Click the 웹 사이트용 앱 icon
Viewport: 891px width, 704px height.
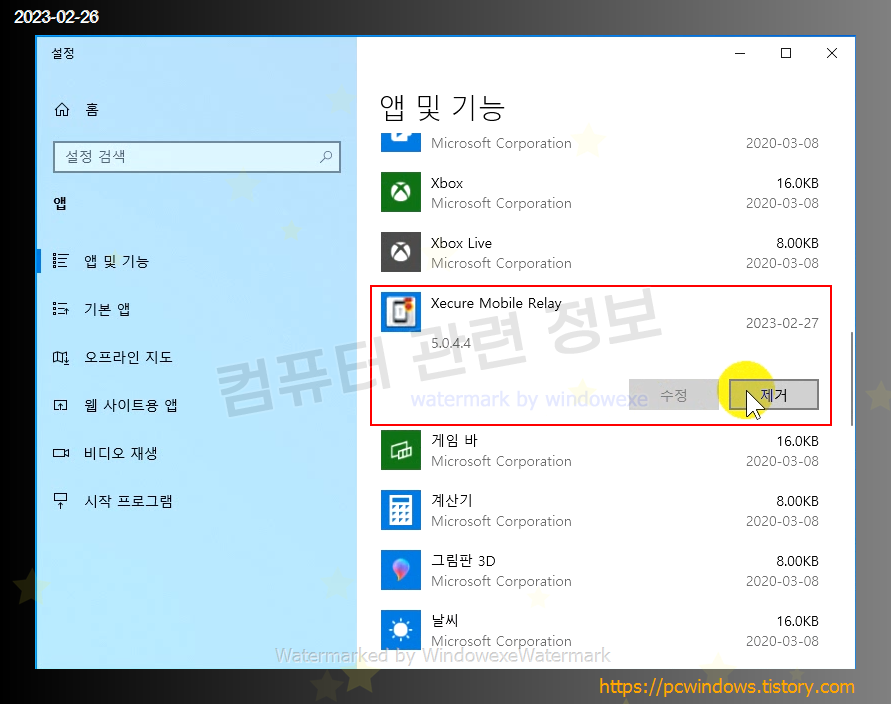(x=60, y=405)
